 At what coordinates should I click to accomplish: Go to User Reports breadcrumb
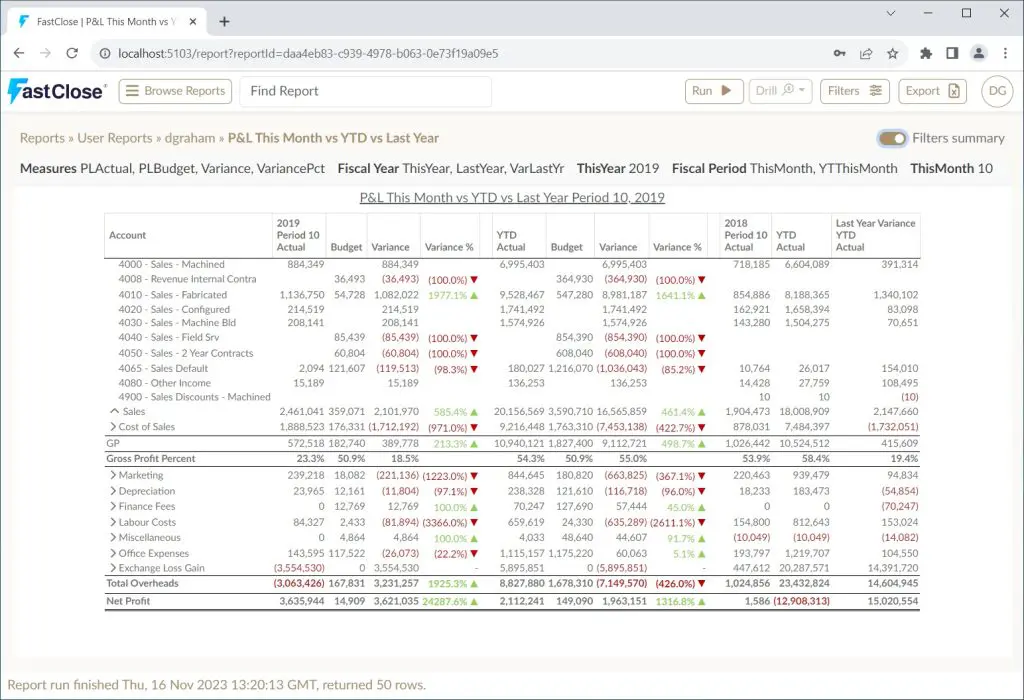[x=114, y=138]
